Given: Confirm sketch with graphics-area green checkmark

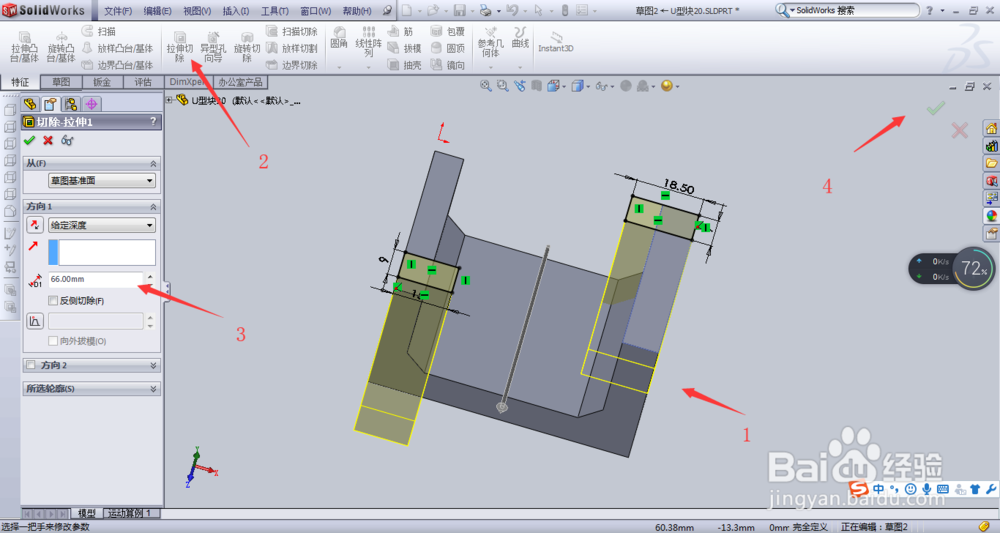Looking at the screenshot, I should tap(935, 108).
